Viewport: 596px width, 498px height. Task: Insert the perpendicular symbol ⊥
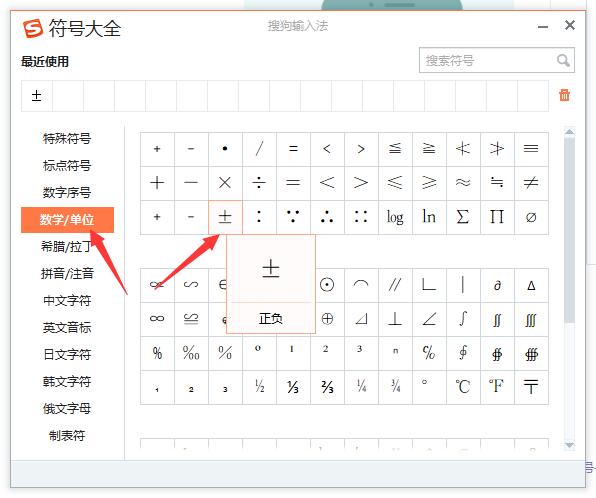(395, 319)
